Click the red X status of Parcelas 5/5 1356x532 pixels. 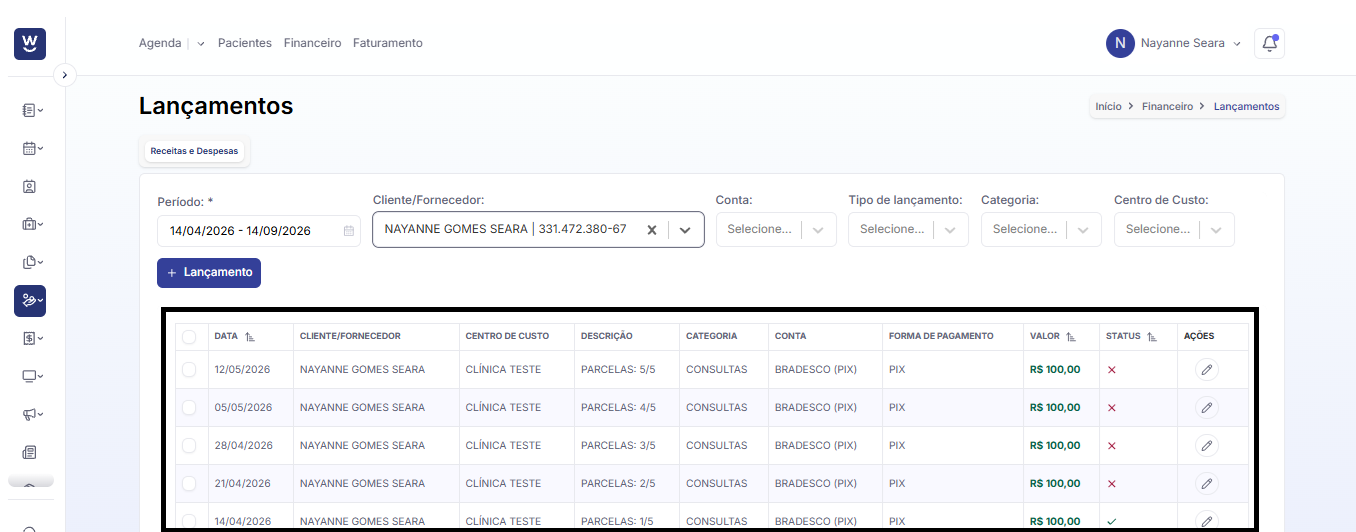pyautogui.click(x=1112, y=370)
